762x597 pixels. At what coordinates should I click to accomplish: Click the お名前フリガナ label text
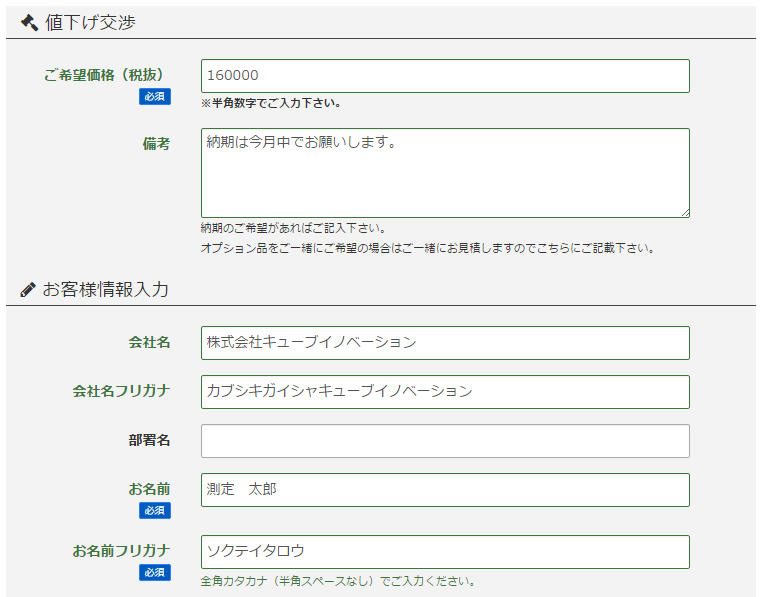(x=121, y=550)
